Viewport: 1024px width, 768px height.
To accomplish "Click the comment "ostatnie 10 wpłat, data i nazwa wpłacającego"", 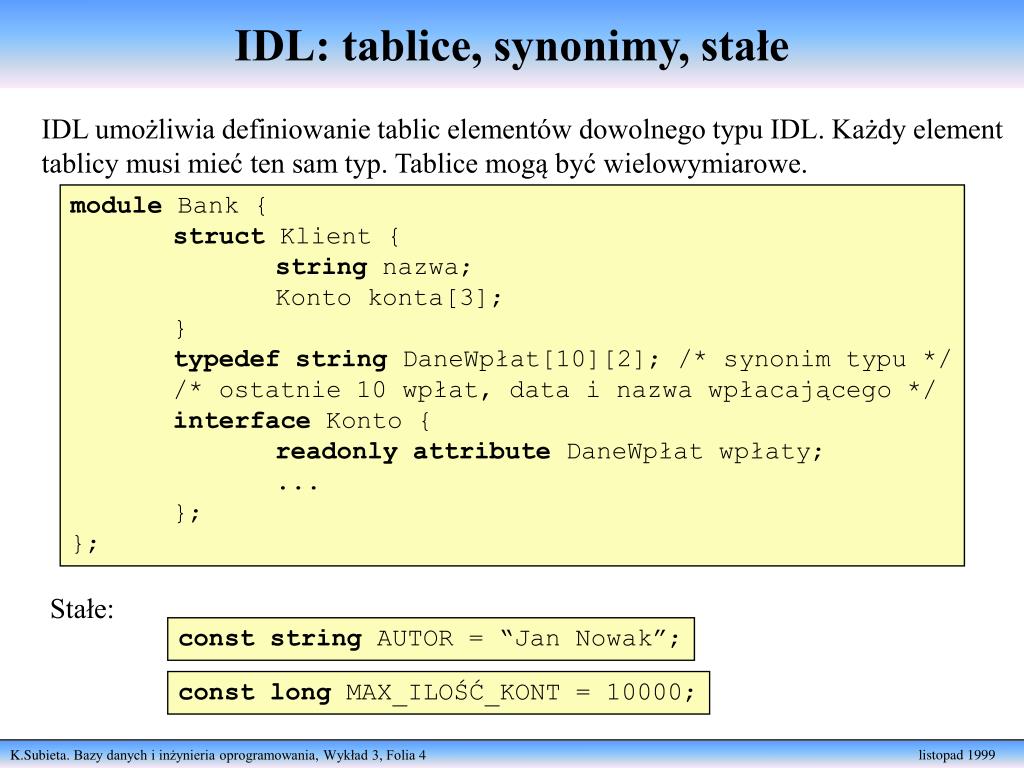I will point(555,391).
